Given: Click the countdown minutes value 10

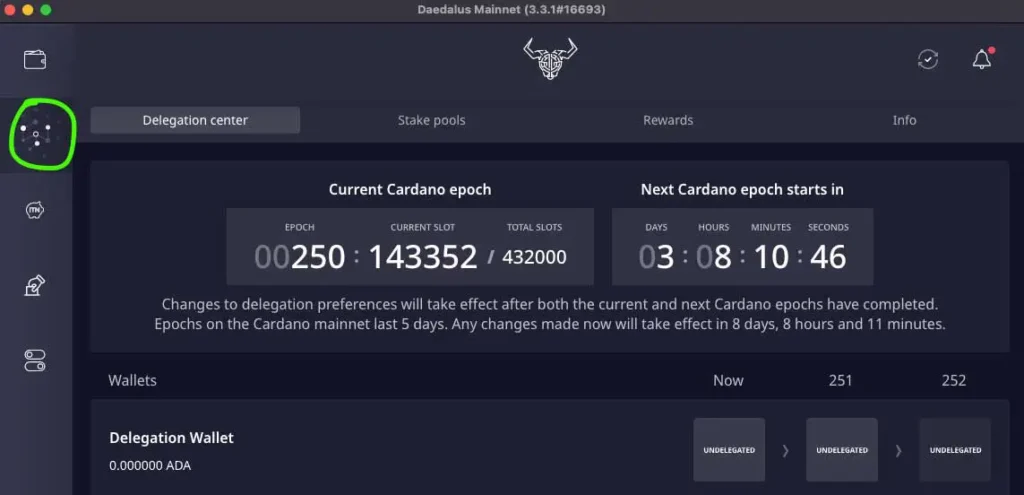Looking at the screenshot, I should [771, 257].
